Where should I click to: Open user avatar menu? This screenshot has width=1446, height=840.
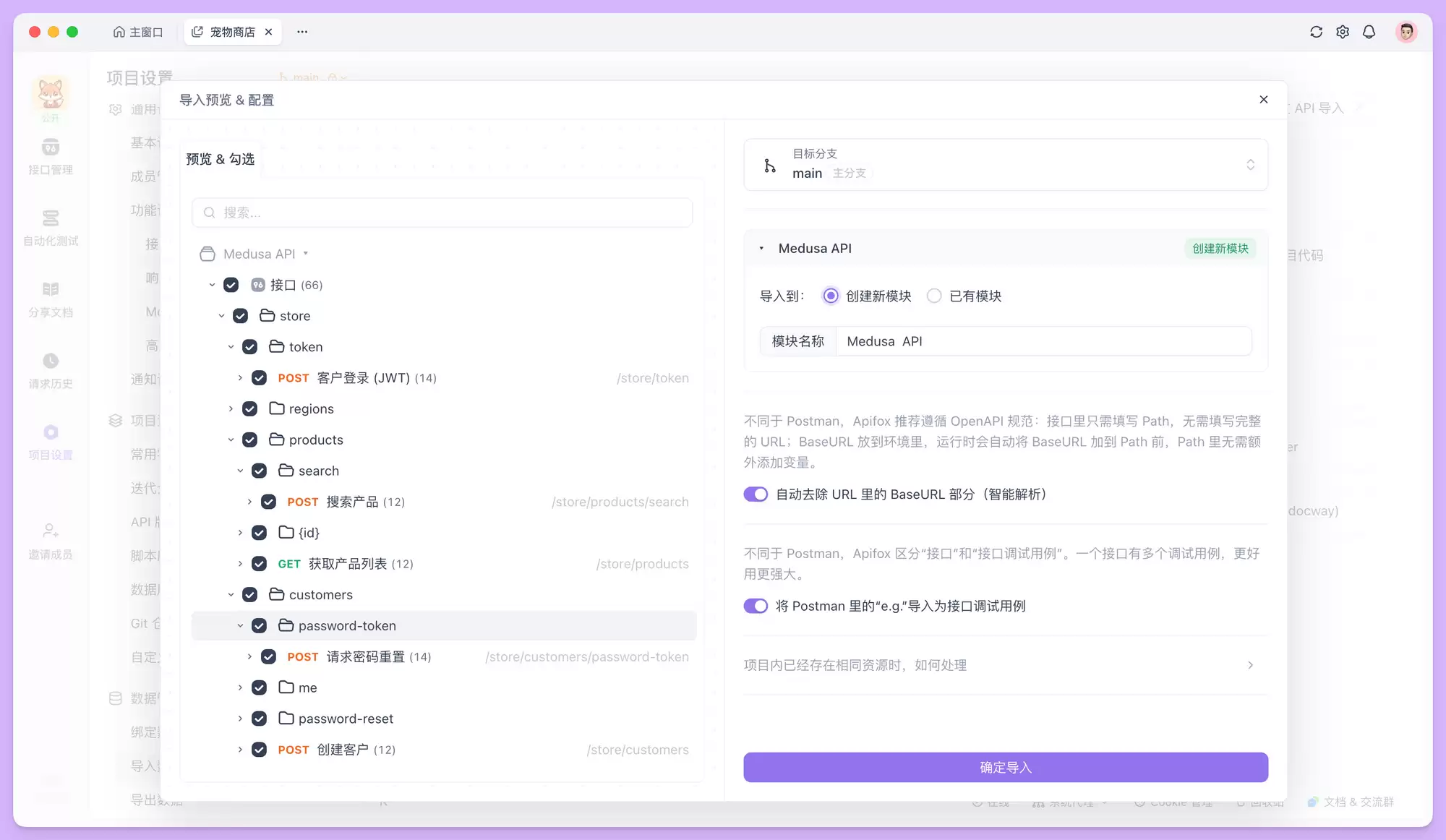1406,32
